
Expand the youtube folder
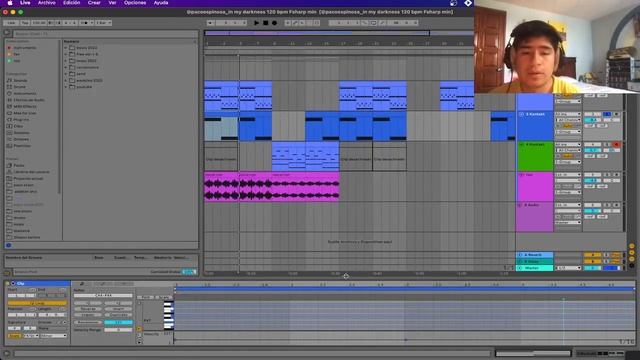tap(66, 87)
